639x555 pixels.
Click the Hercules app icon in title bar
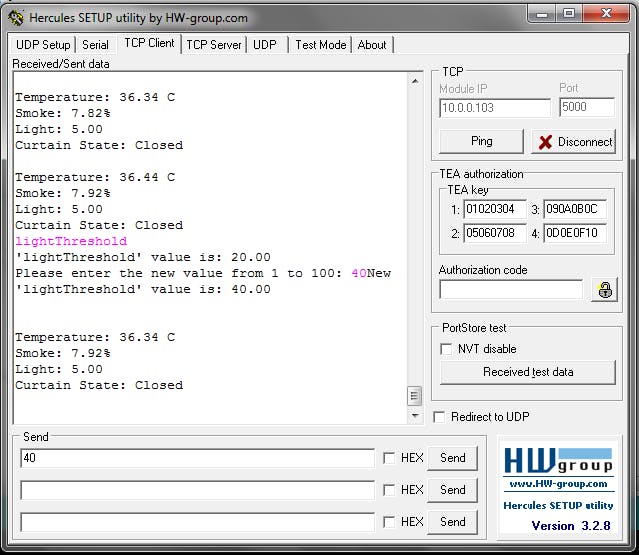pyautogui.click(x=16, y=17)
